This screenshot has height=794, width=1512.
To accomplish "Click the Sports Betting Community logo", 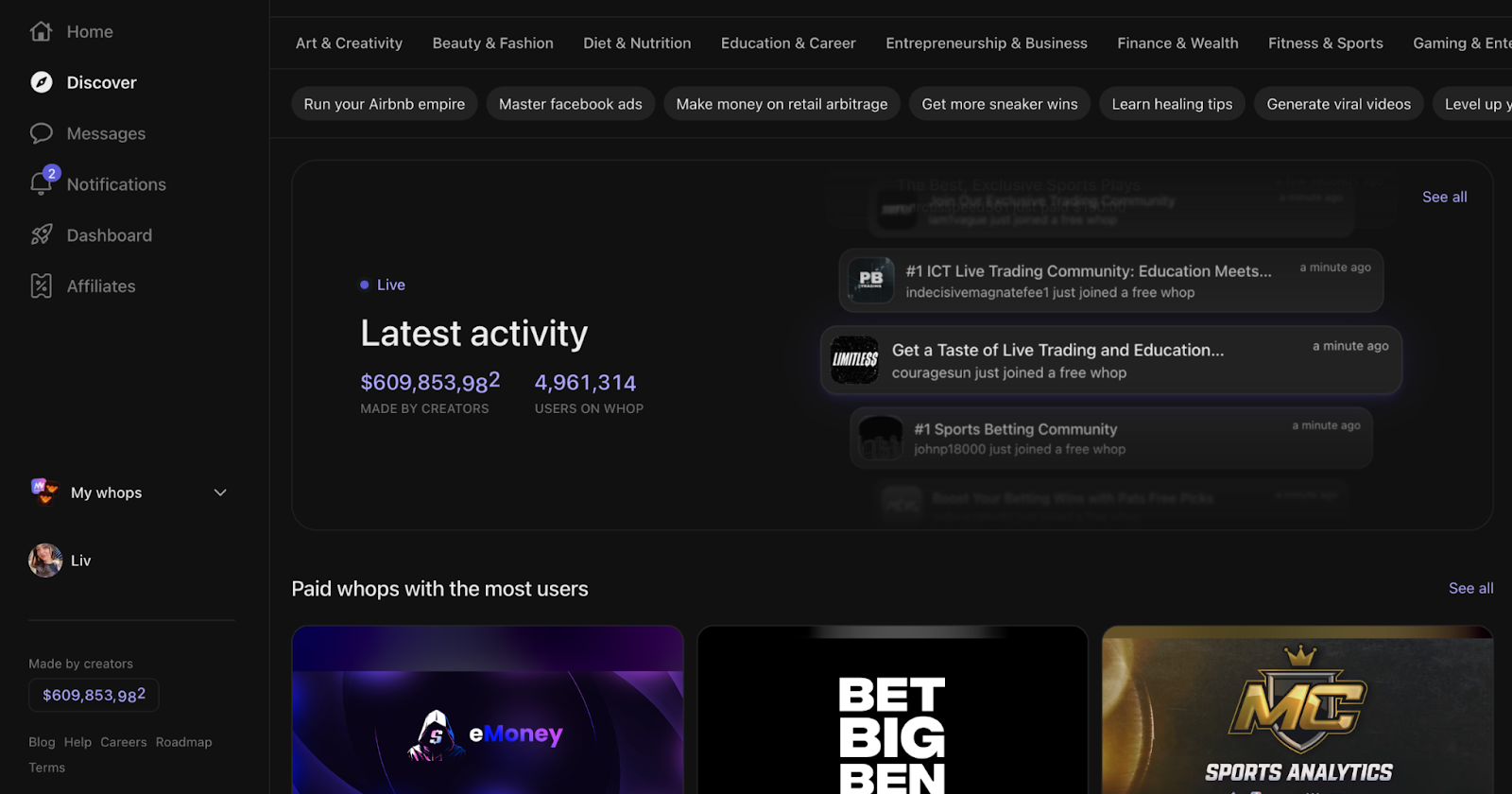I will (x=880, y=439).
